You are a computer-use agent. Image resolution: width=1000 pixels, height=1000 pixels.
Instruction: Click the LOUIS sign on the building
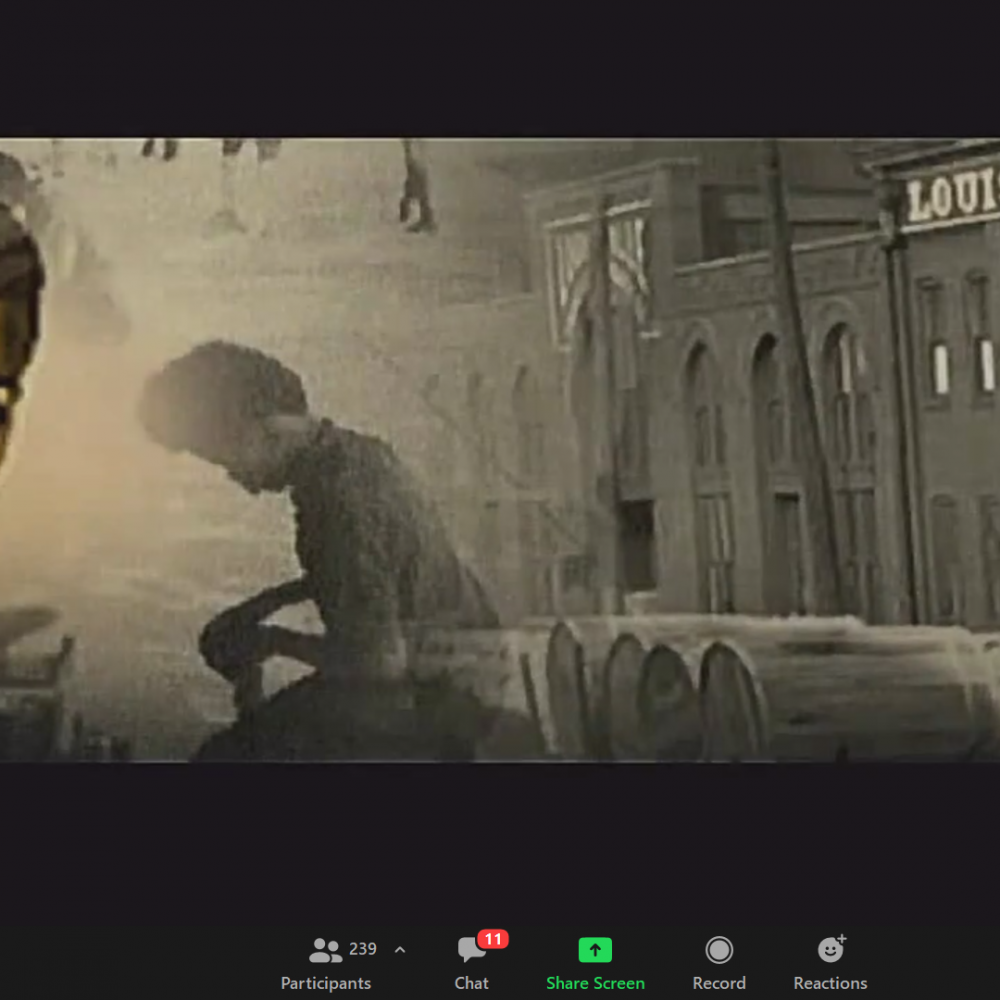click(951, 197)
